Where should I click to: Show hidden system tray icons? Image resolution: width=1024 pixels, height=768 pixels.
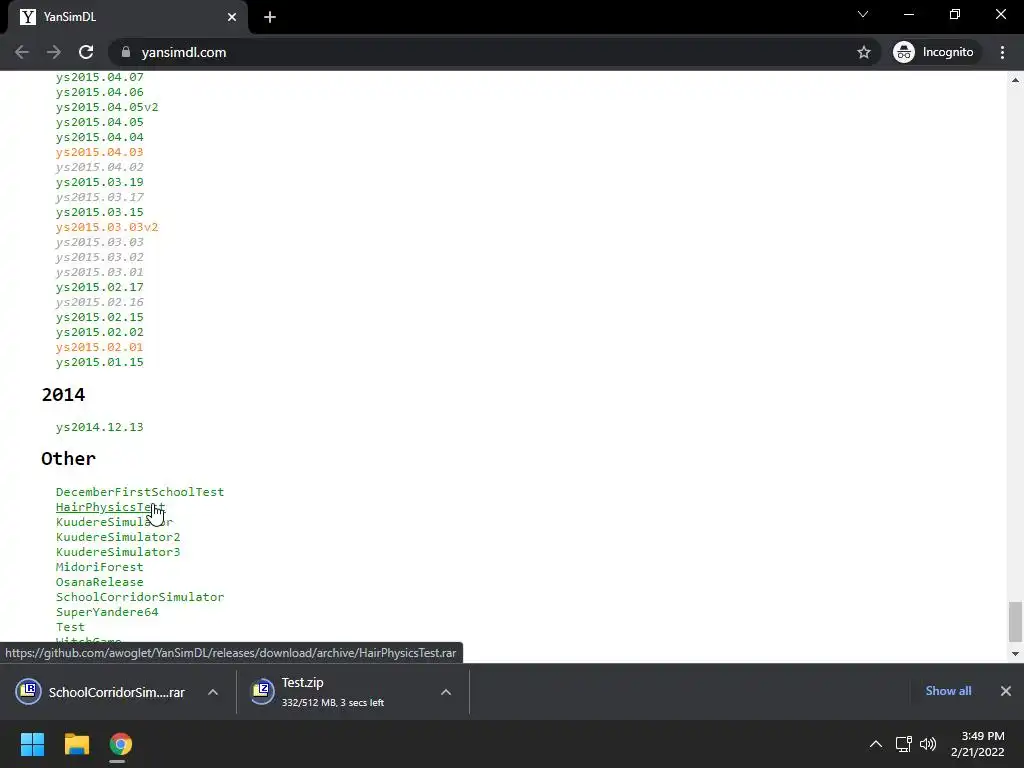[876, 744]
